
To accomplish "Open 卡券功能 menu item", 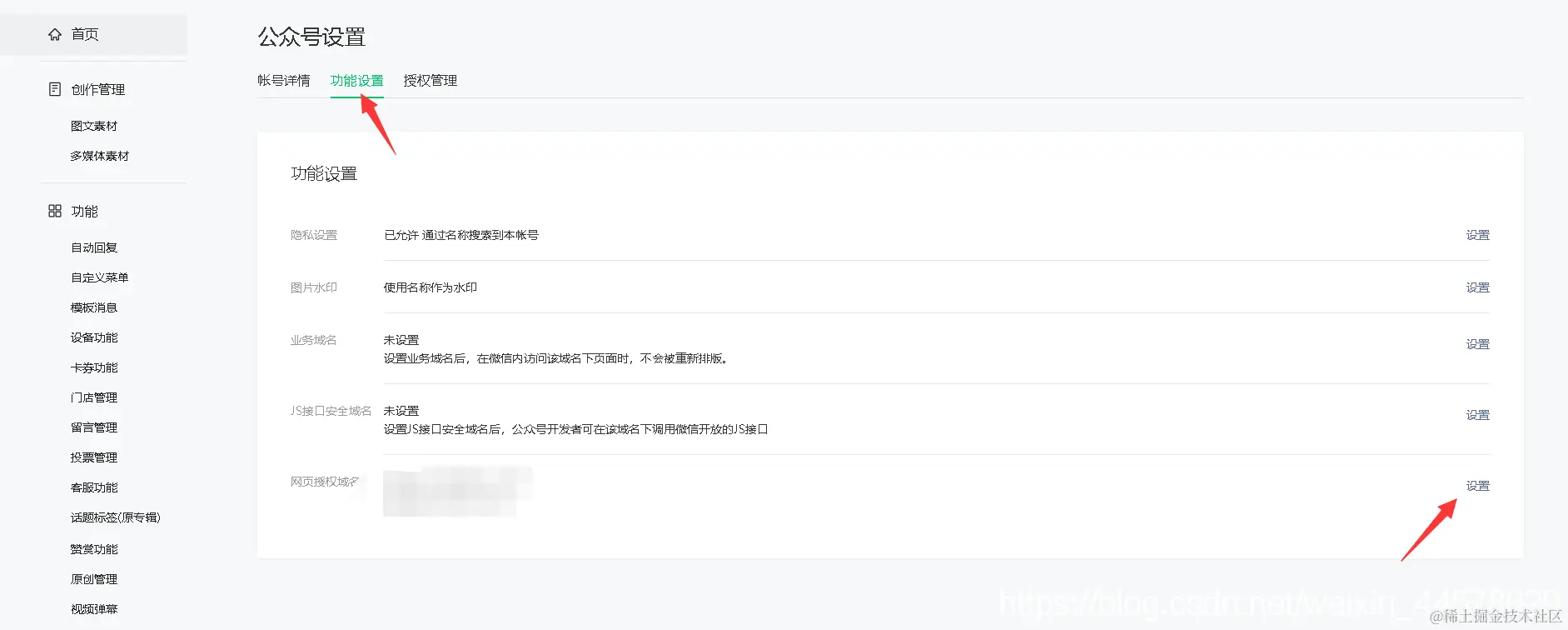I will [x=94, y=367].
